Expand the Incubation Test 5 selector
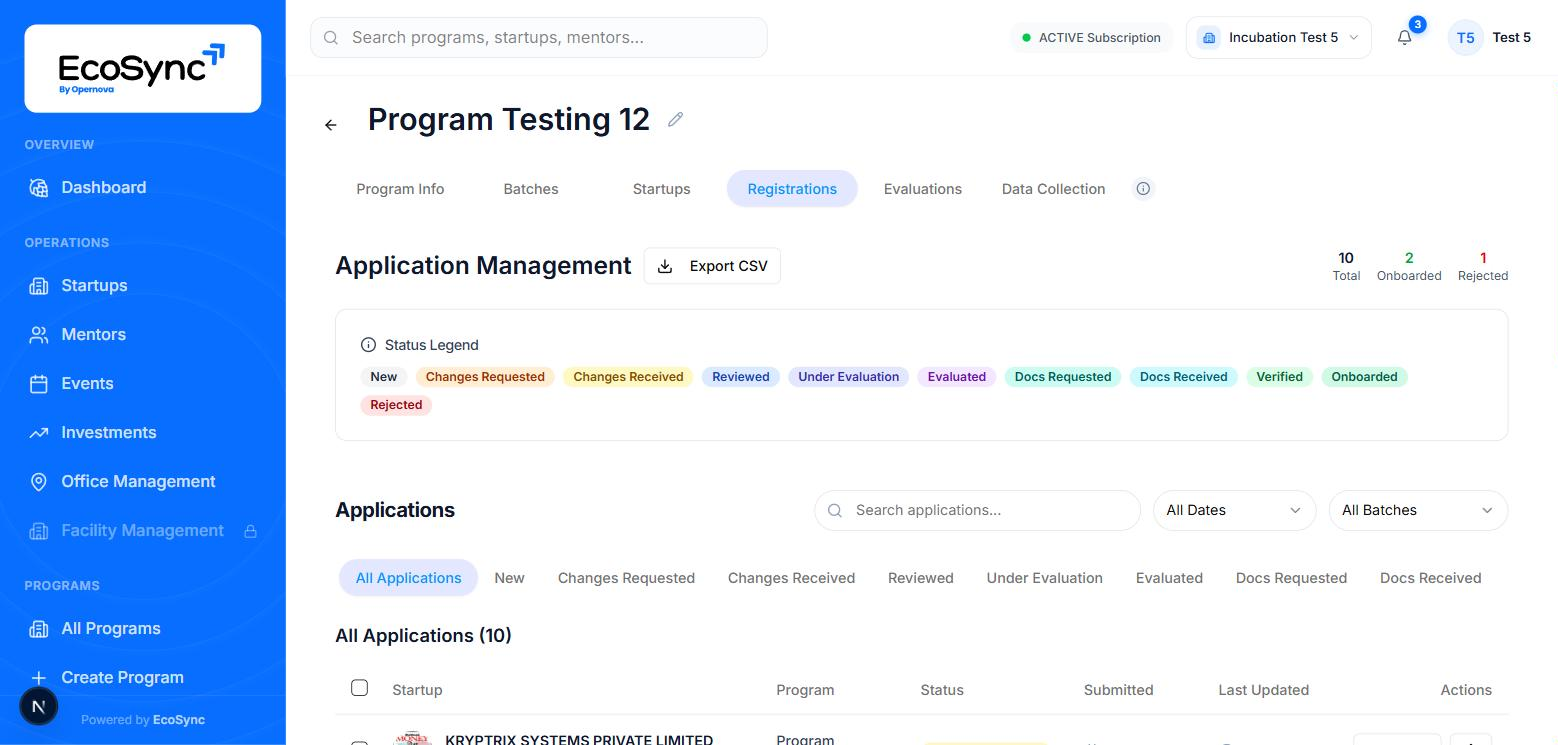The width and height of the screenshot is (1558, 745). tap(1278, 38)
